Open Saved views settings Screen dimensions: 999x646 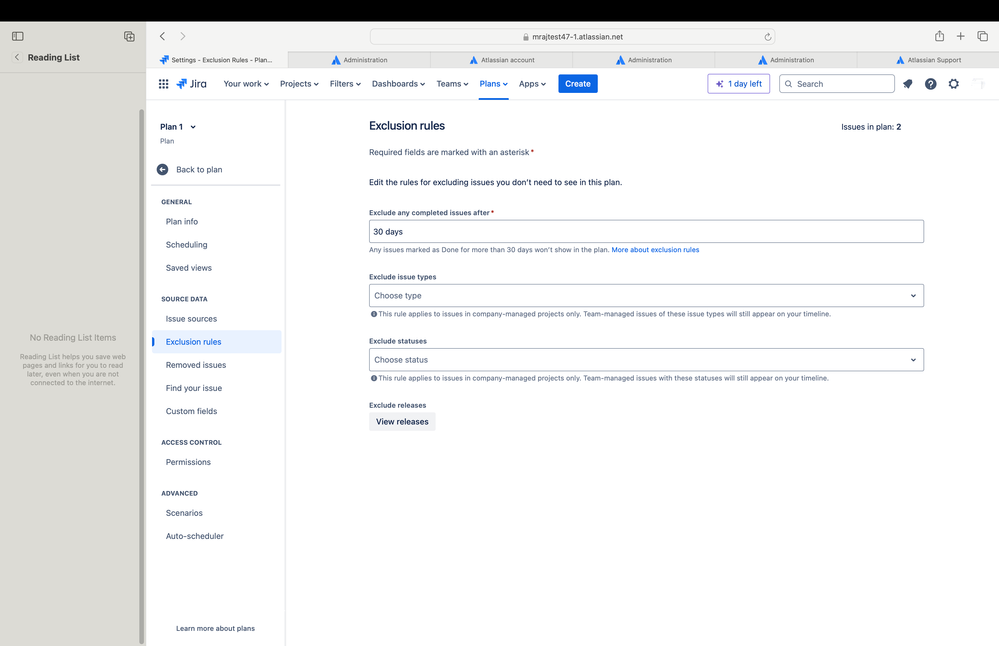pos(189,268)
